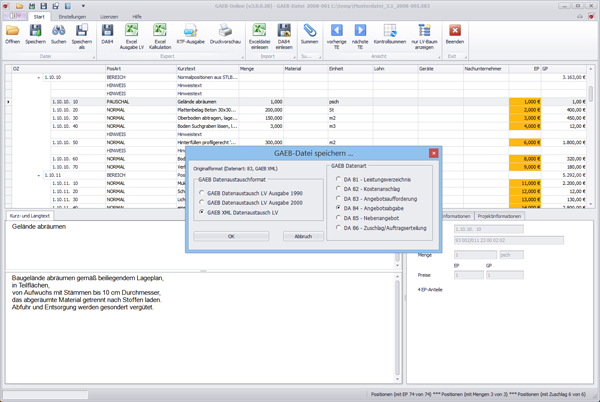
Task: Click the first save icon in title bar
Action: (x=32, y=6)
